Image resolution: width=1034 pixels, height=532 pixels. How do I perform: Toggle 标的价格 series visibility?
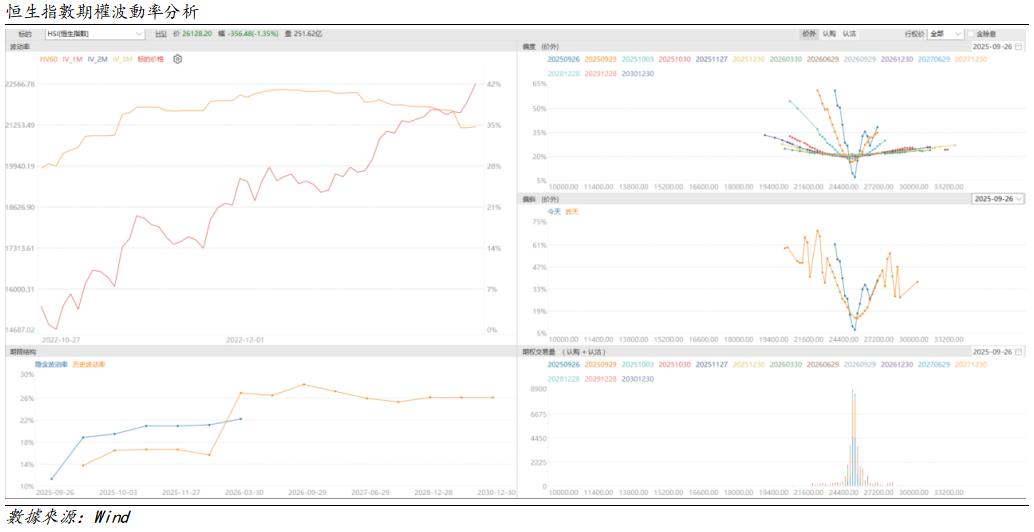coord(149,60)
